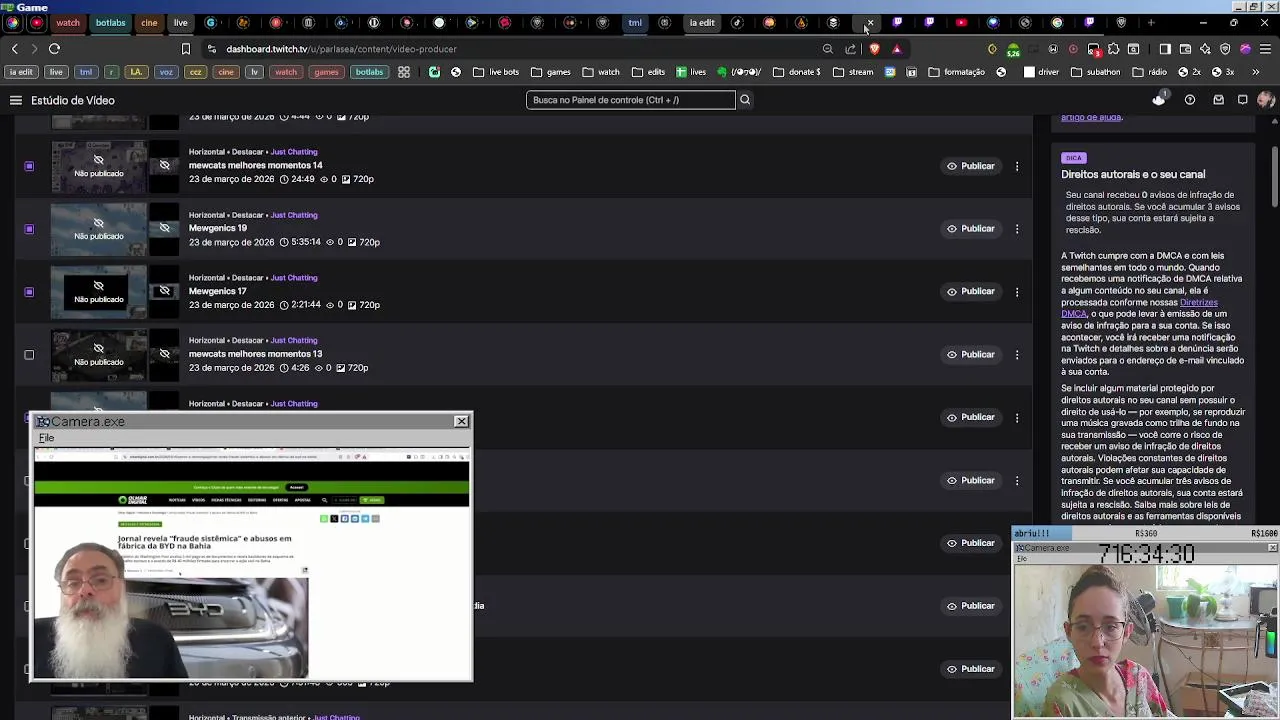Open the inbox envelope icon in Twitch header

click(x=1218, y=100)
